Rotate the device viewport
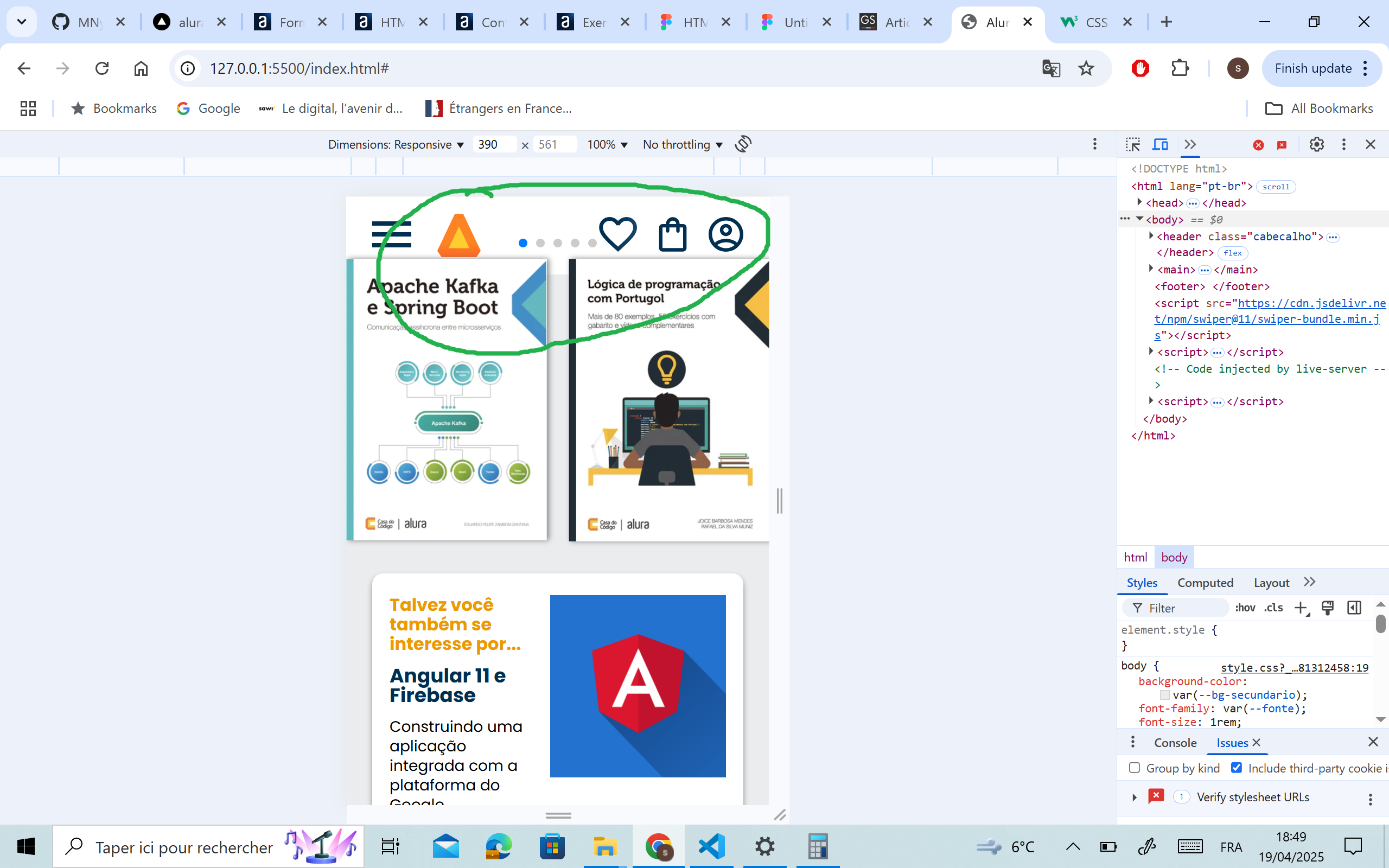 pos(743,144)
